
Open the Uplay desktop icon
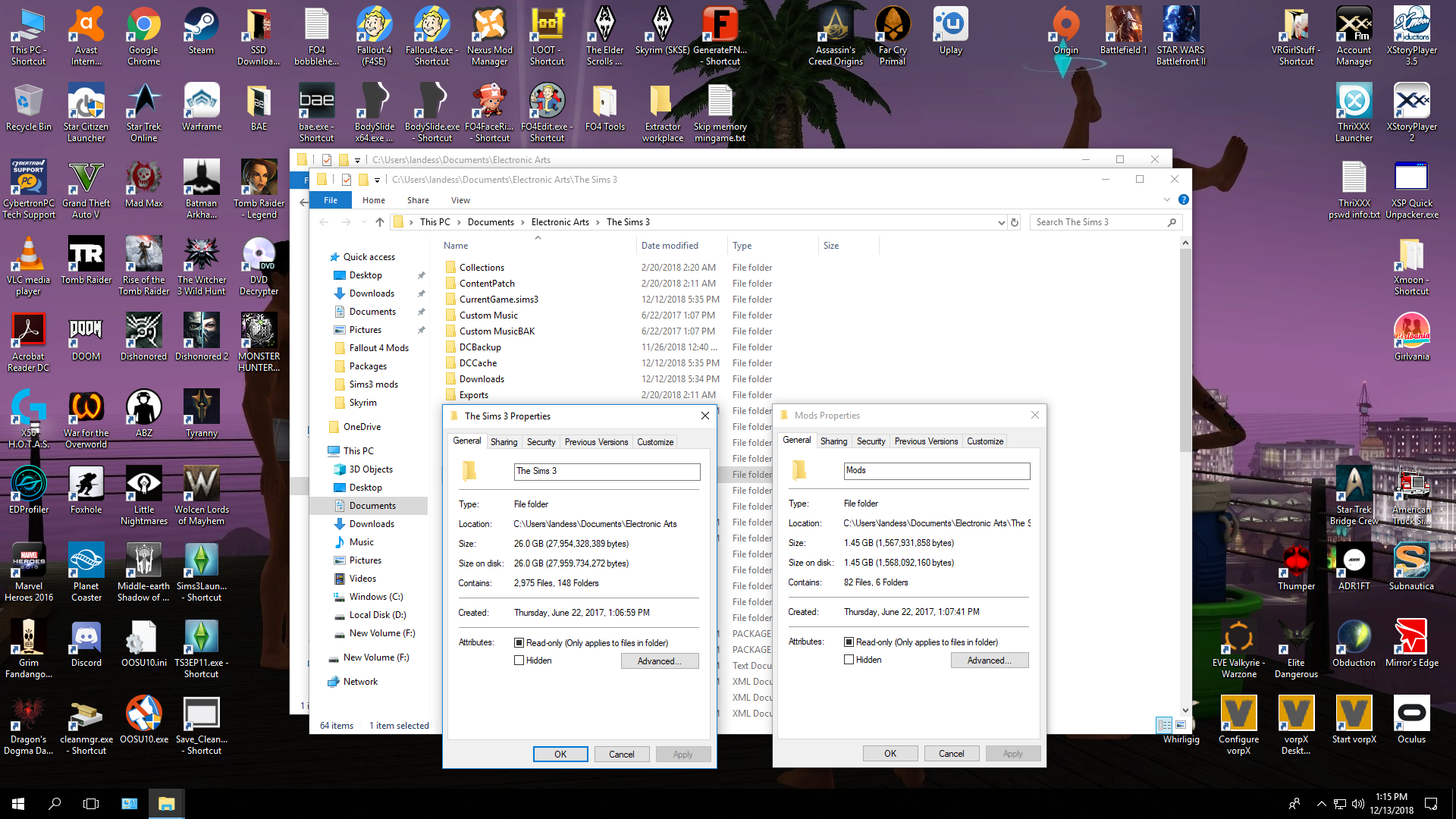(x=950, y=32)
